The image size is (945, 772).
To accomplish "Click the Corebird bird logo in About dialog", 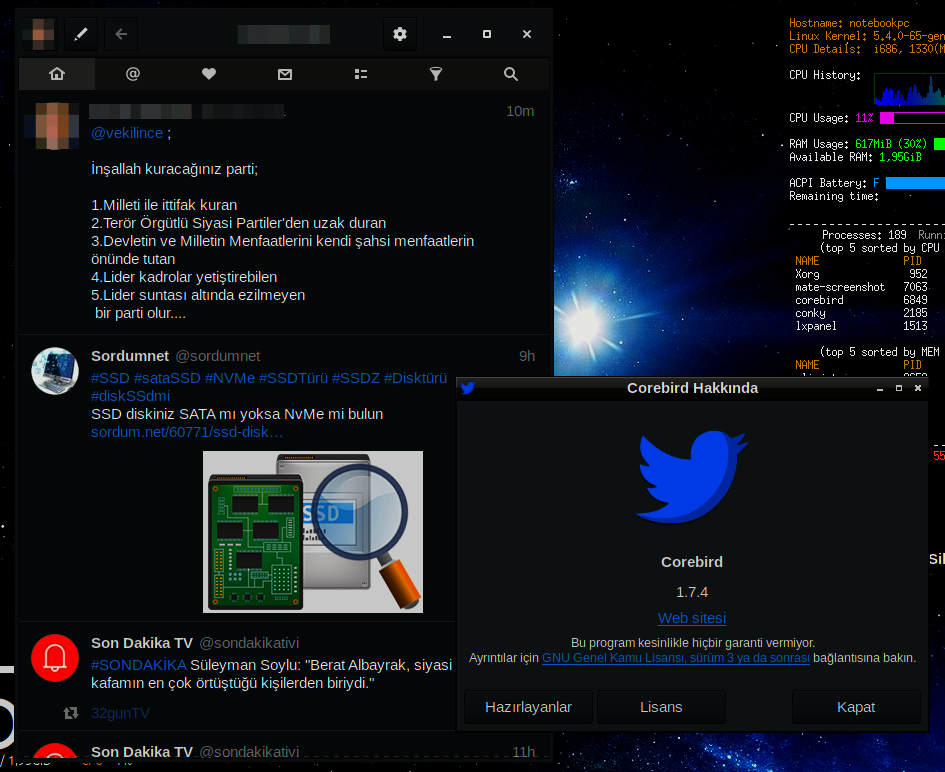I will click(x=692, y=476).
